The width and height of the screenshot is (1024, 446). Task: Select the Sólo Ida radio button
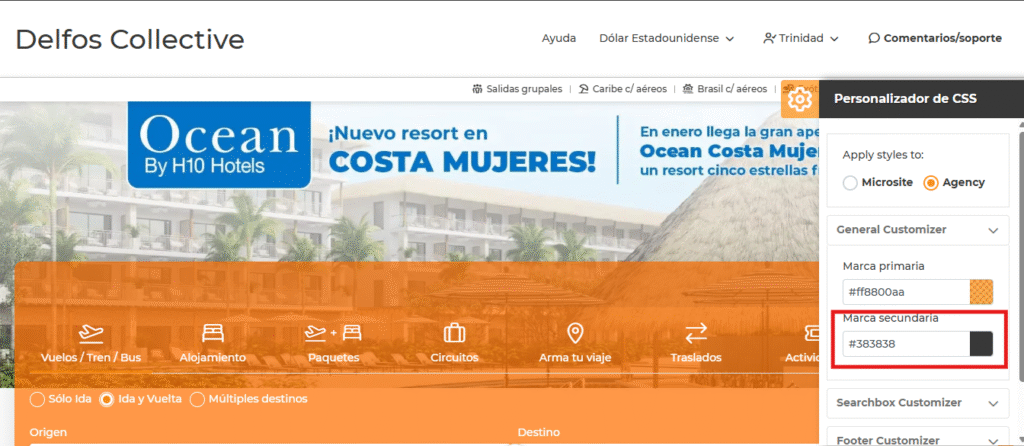[x=38, y=400]
